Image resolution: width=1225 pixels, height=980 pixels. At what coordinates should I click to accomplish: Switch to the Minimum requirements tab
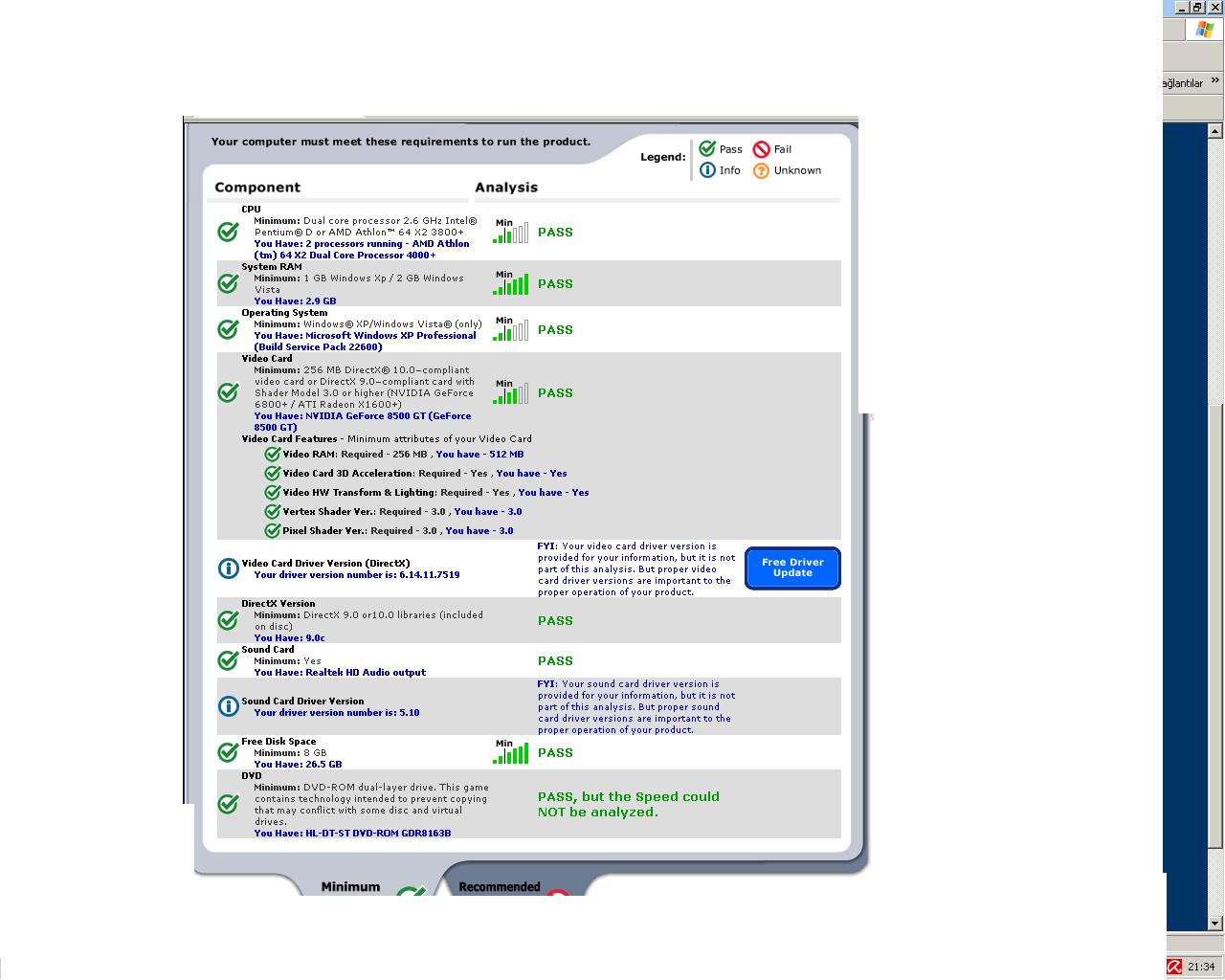pos(350,887)
